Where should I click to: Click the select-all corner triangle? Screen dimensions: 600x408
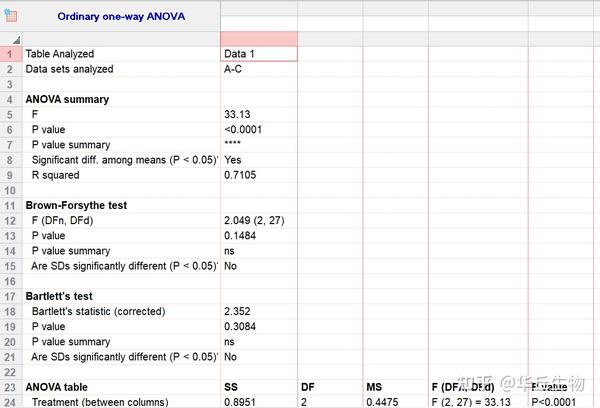pyautogui.click(x=16, y=39)
